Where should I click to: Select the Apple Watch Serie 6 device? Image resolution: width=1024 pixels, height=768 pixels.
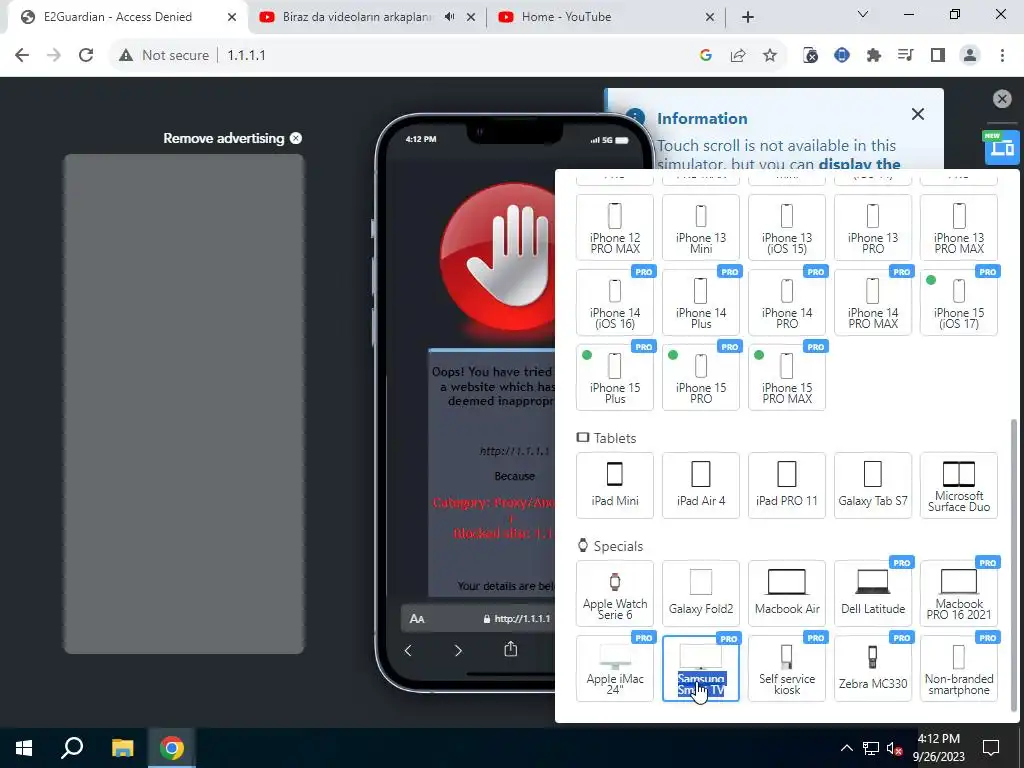coord(615,594)
